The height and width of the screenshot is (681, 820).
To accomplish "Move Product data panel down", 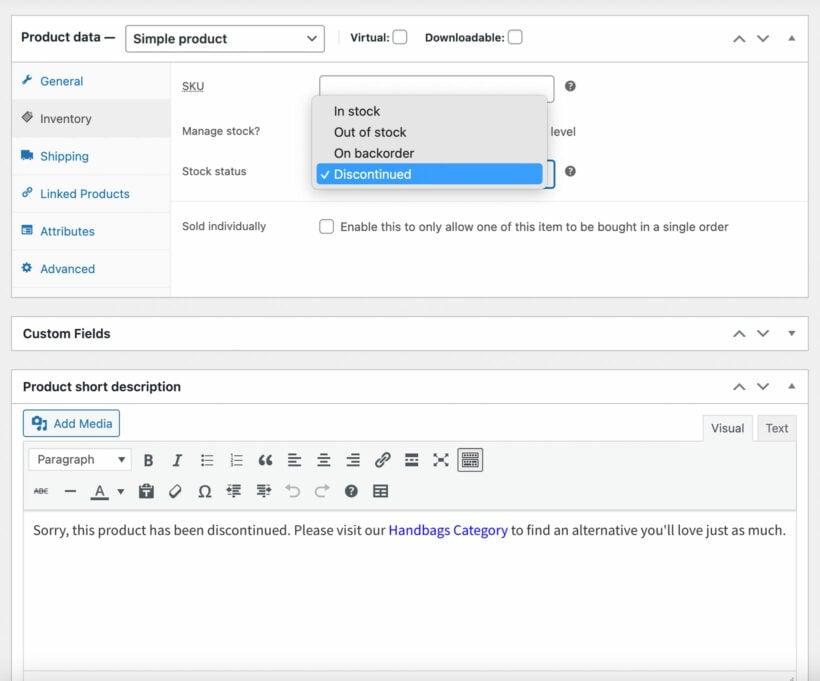I will tap(763, 39).
